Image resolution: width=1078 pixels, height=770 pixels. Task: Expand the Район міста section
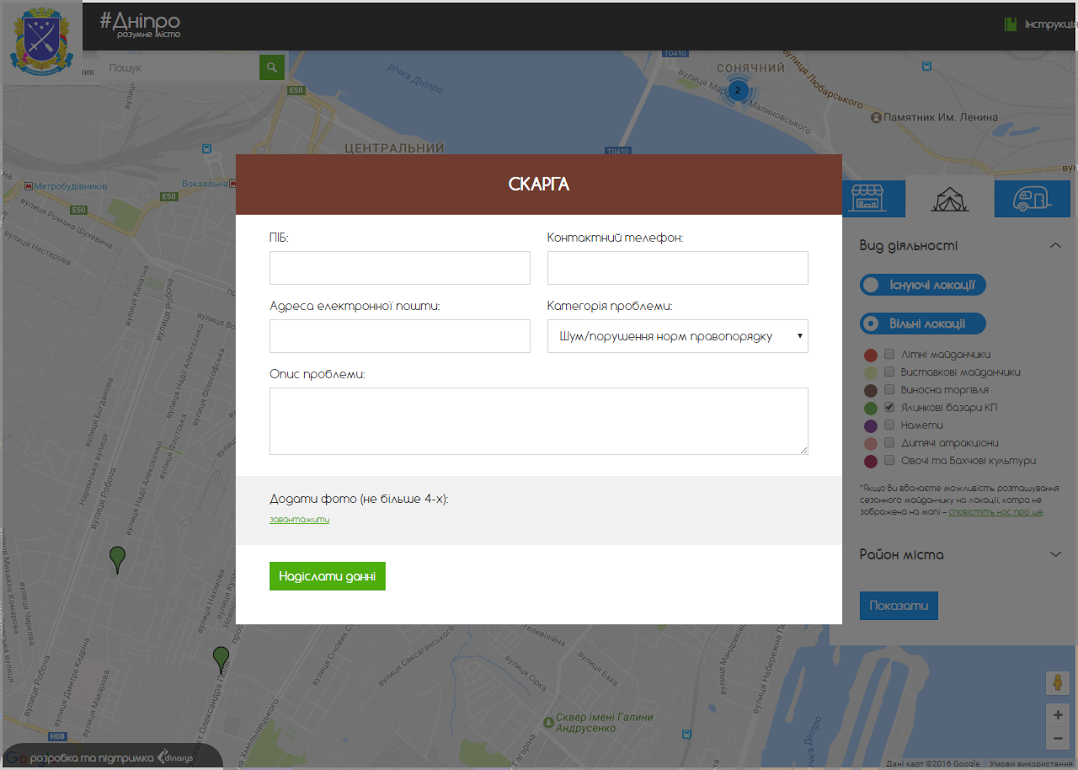coord(1055,554)
